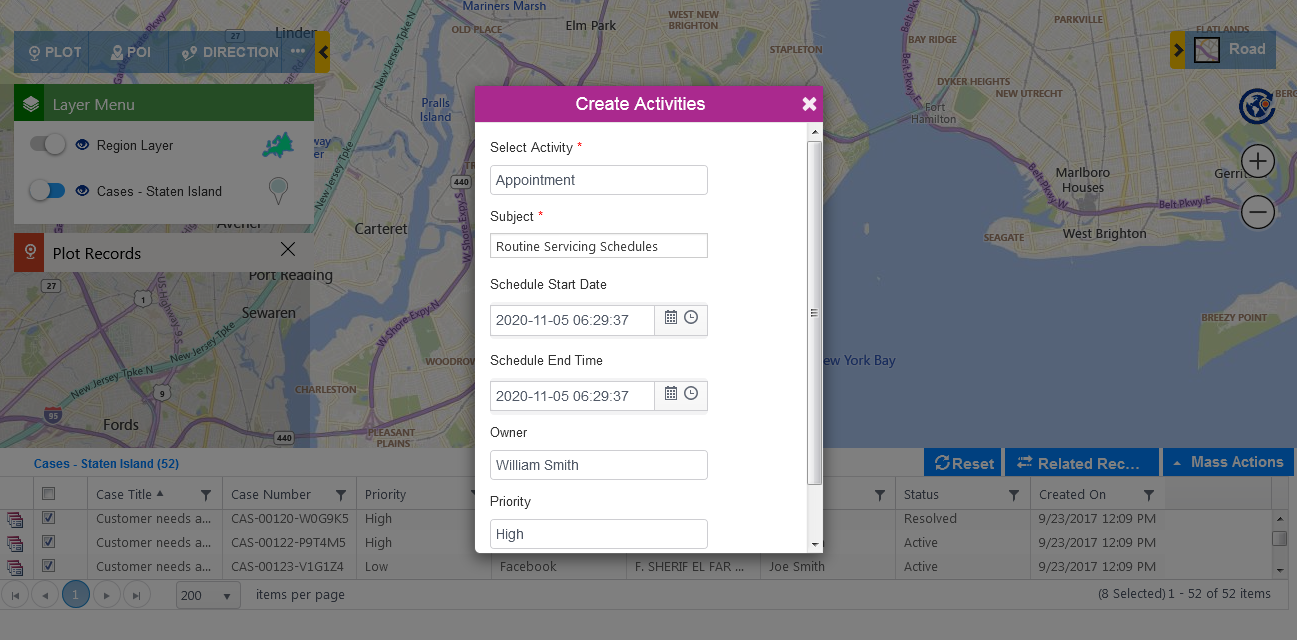Viewport: 1297px width, 640px height.
Task: Open the DIRECTION tab in toolbar
Action: [230, 52]
